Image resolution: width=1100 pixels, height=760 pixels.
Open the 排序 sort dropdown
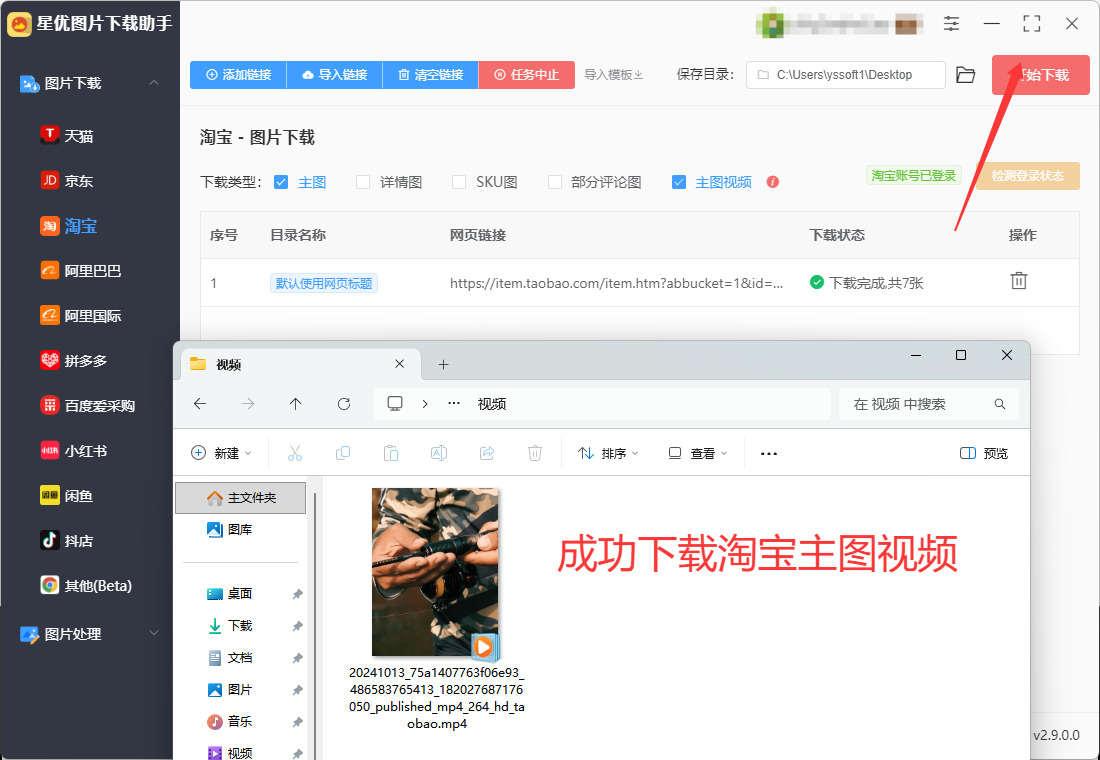click(x=608, y=453)
